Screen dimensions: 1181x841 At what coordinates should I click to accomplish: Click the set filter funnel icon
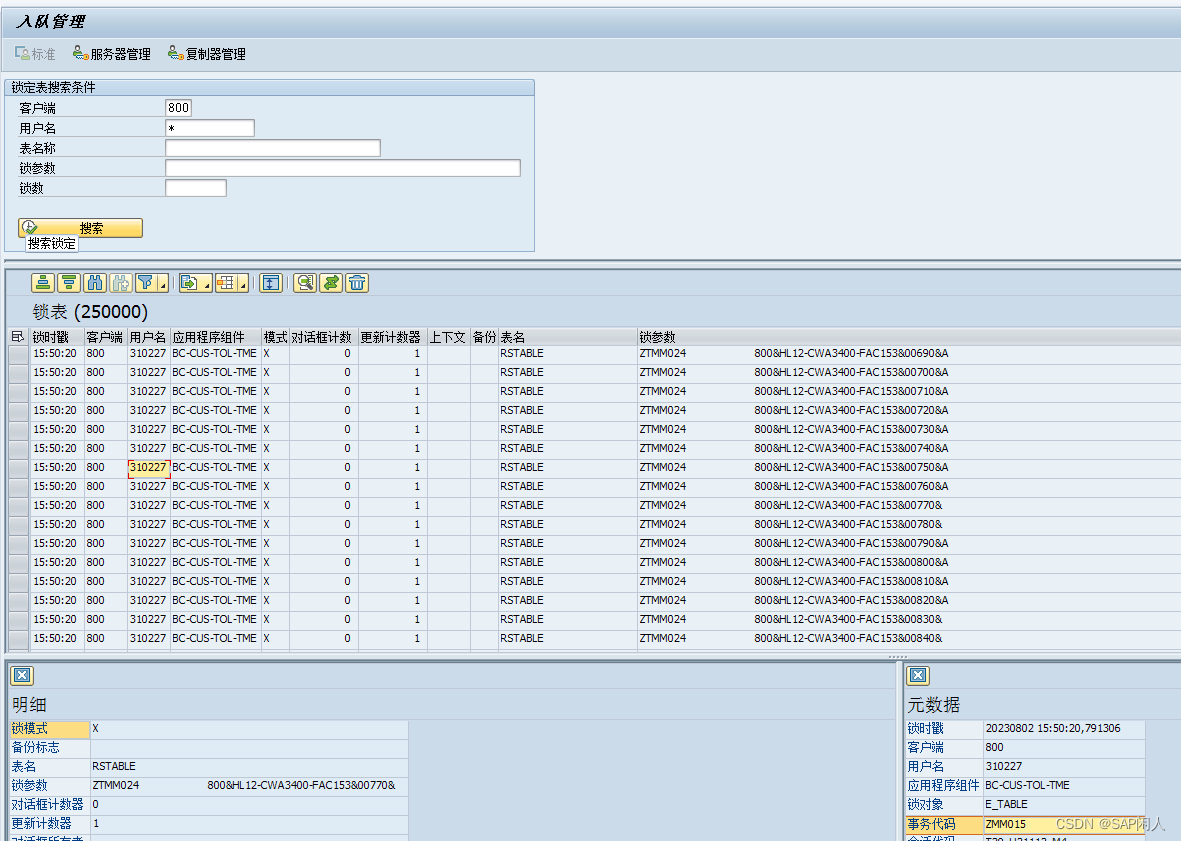click(x=145, y=283)
